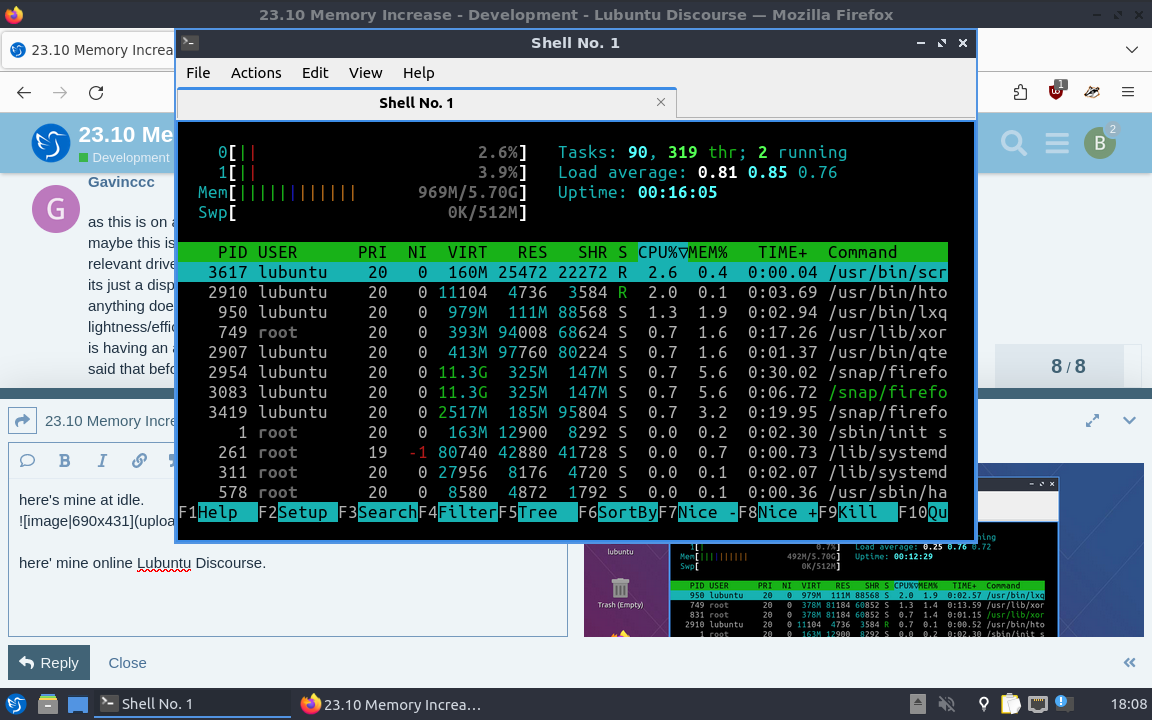The height and width of the screenshot is (720, 1152).
Task: Click the lightbulb tray icon
Action: coord(984,704)
